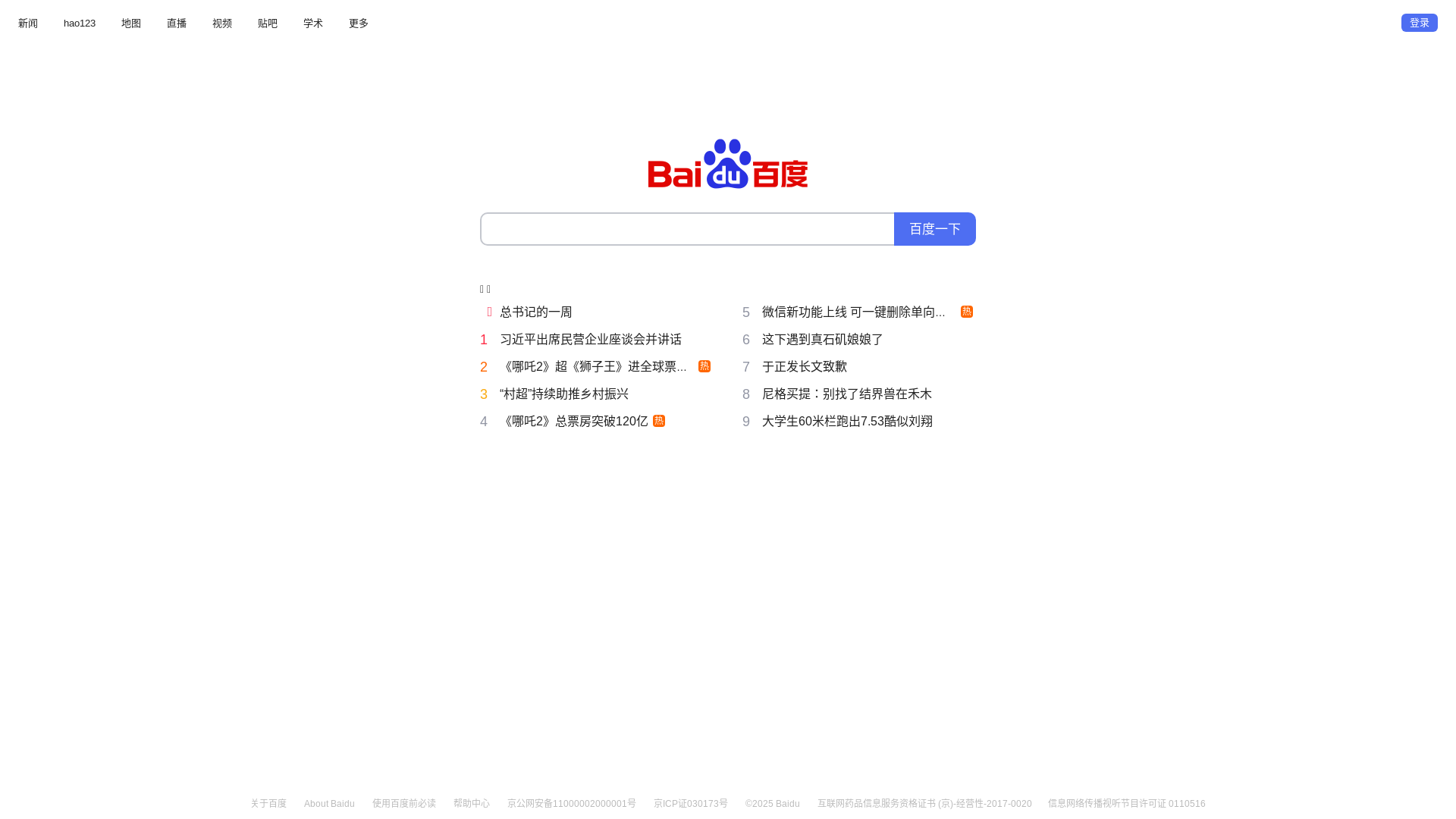Viewport: 1456px width, 819px height.
Task: Open About Baidu footer link
Action: click(329, 804)
